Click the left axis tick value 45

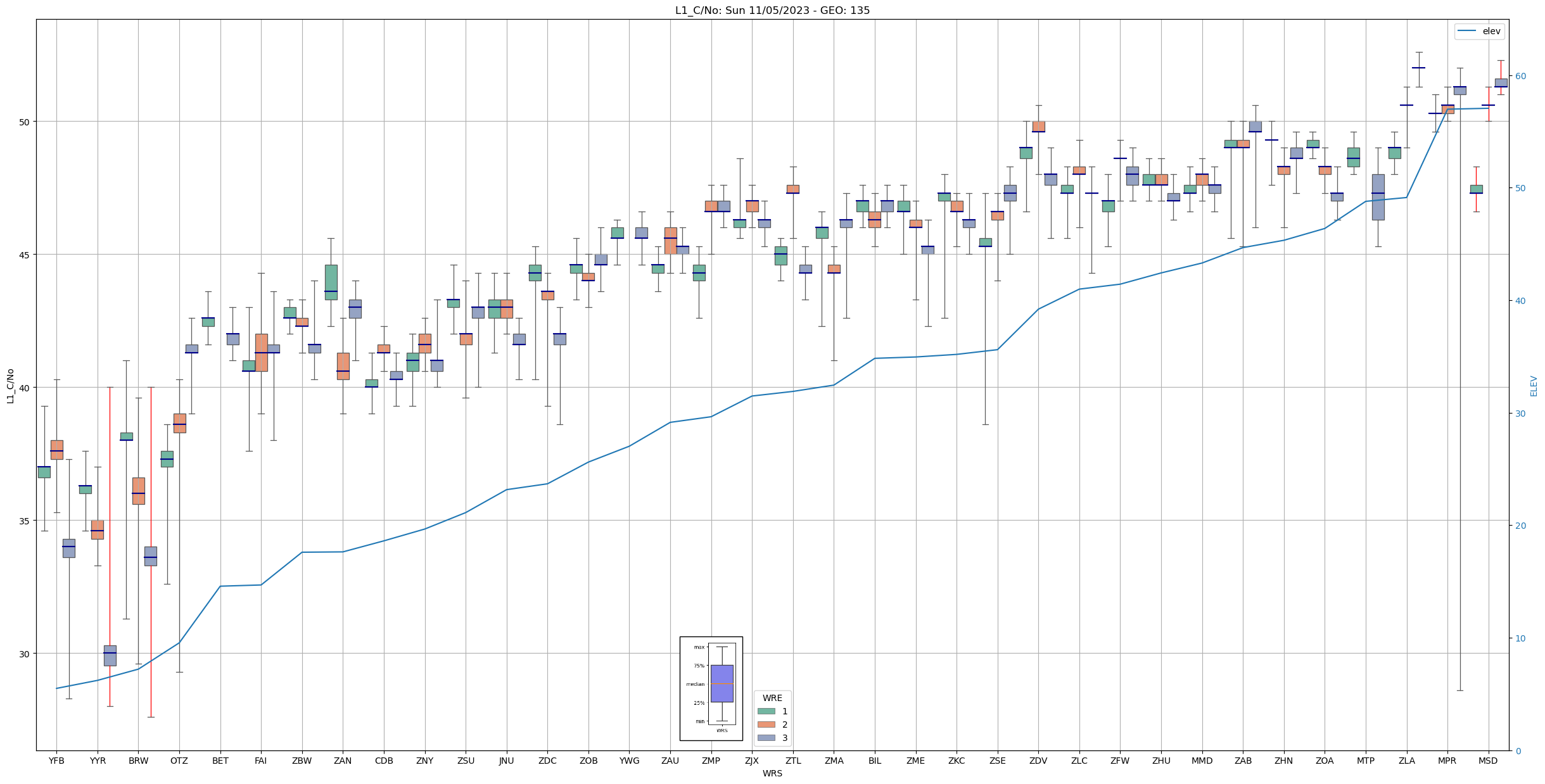coord(26,255)
